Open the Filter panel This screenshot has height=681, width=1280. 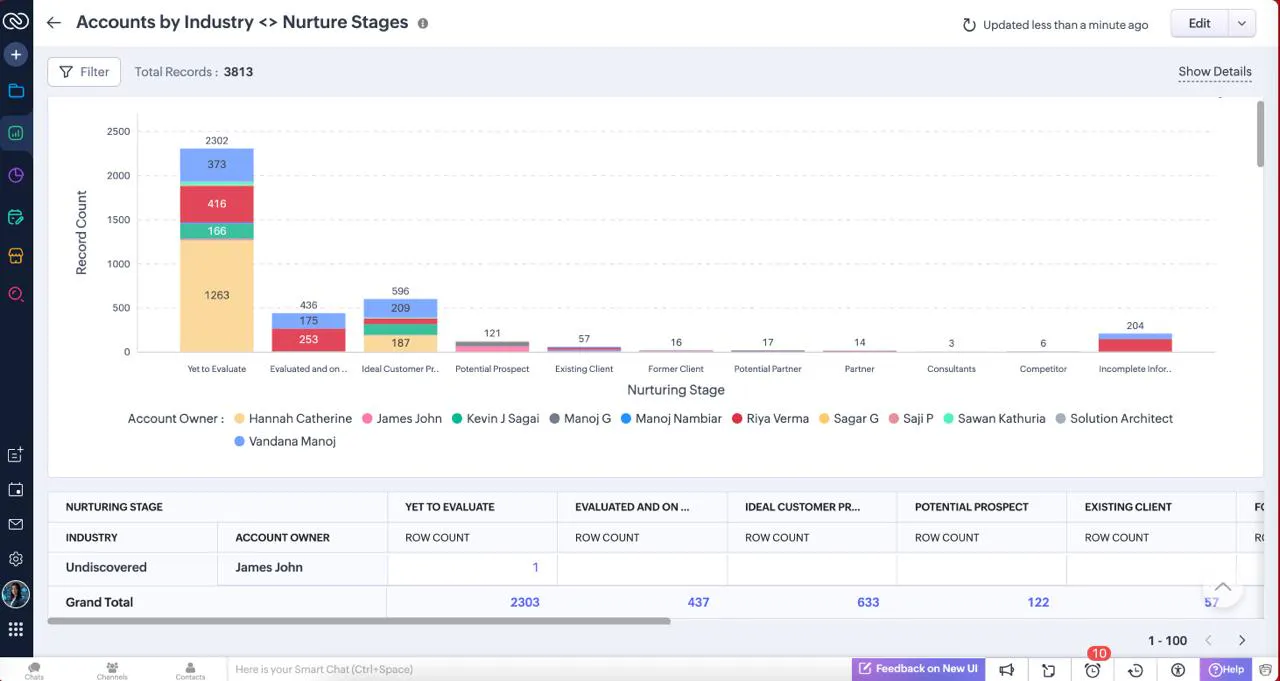(x=84, y=72)
